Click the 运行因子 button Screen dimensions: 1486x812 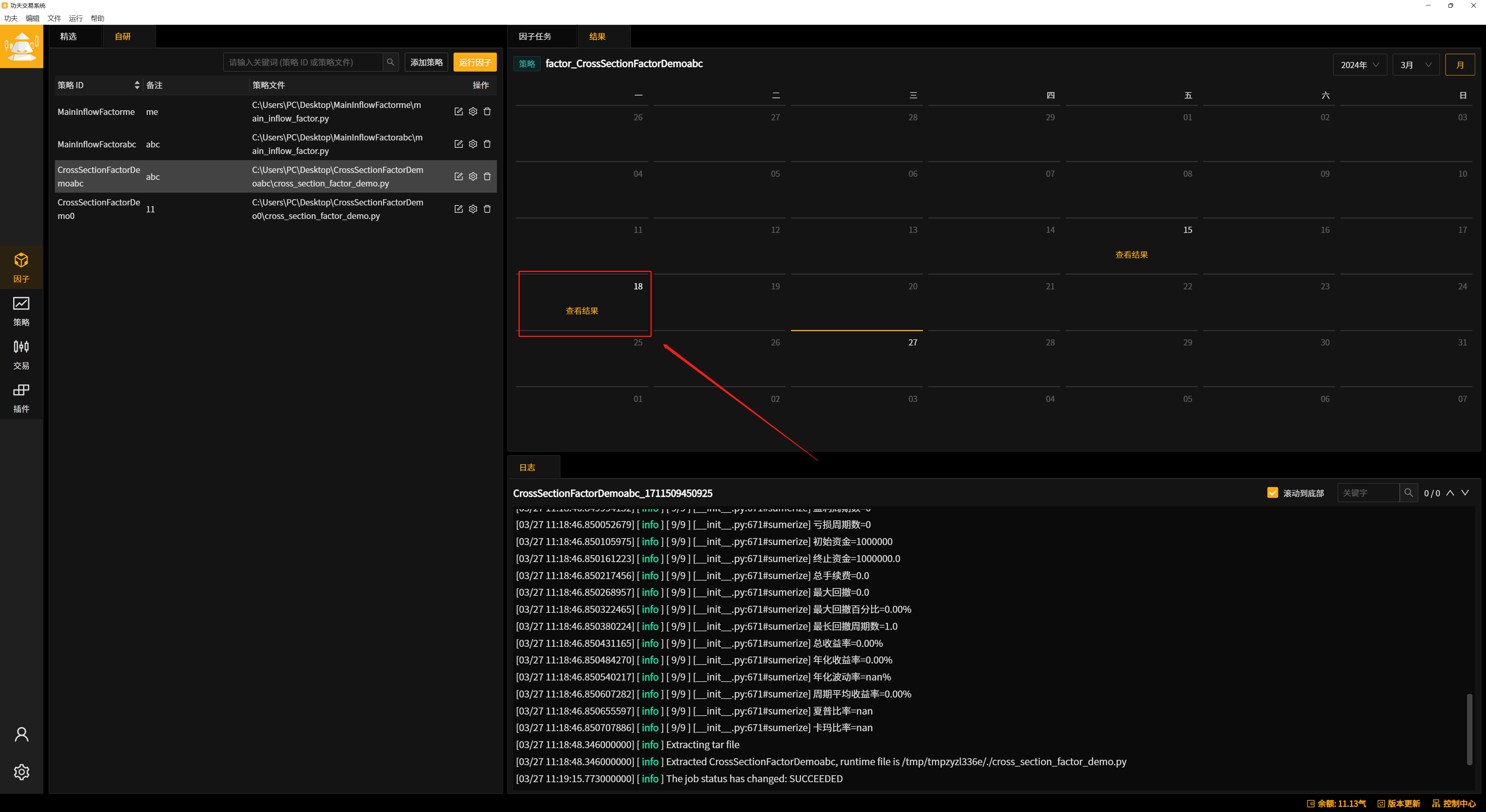[475, 62]
